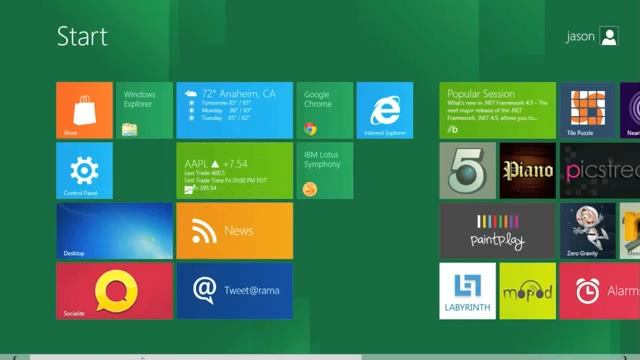Launch the Labyrinth tile
The image size is (640, 360).
(x=468, y=291)
